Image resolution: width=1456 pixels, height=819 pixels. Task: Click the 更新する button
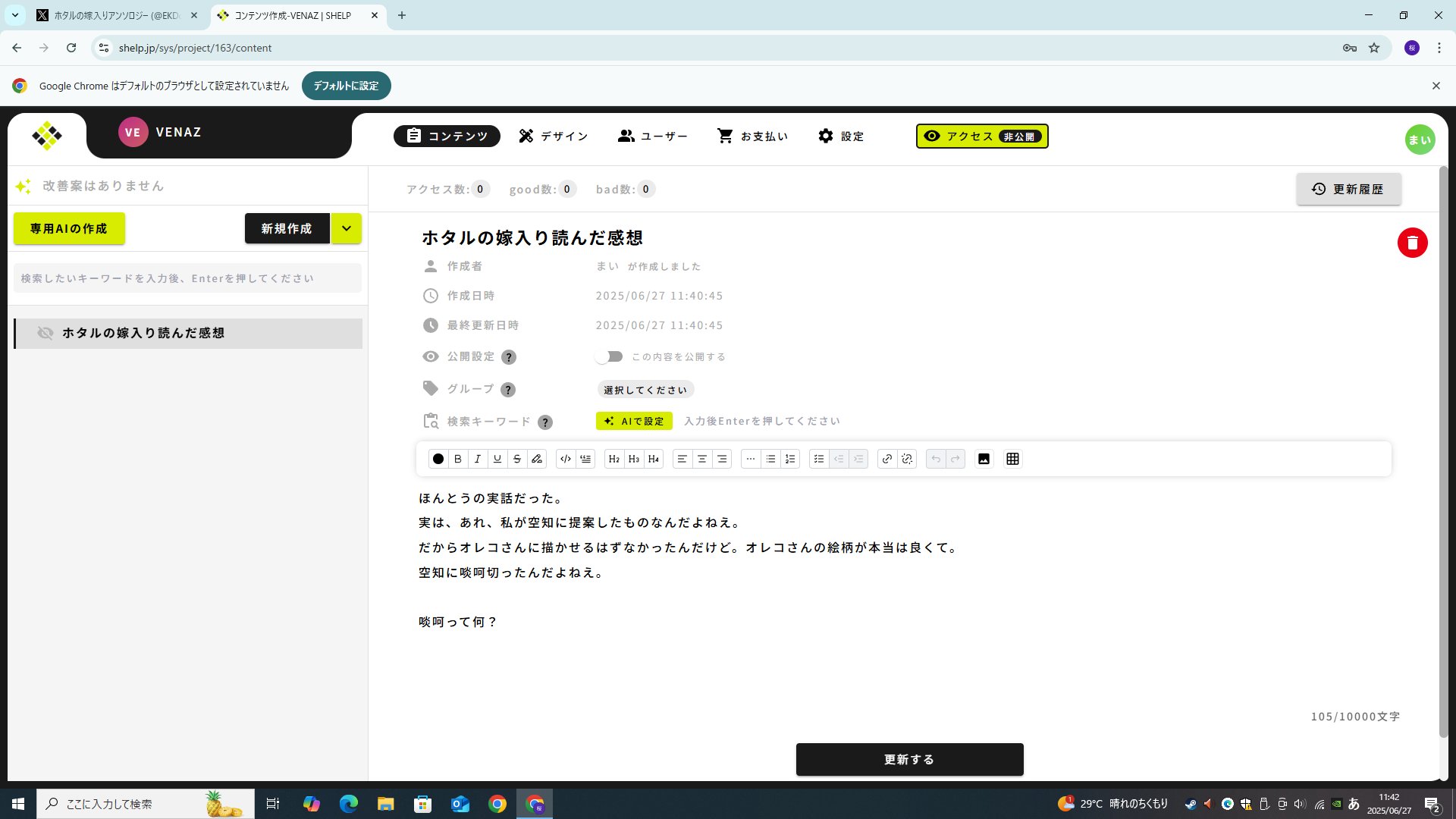[909, 759]
